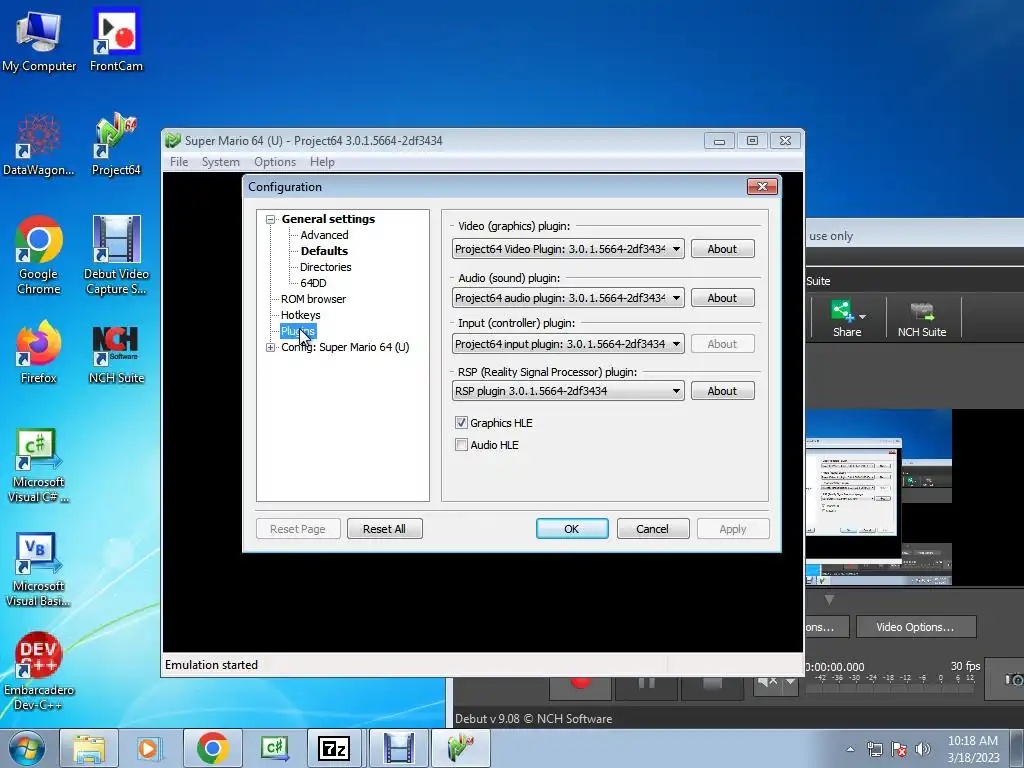The width and height of the screenshot is (1024, 768).
Task: Click NCH Suite icon in Debut toolbar
Action: coord(921,318)
